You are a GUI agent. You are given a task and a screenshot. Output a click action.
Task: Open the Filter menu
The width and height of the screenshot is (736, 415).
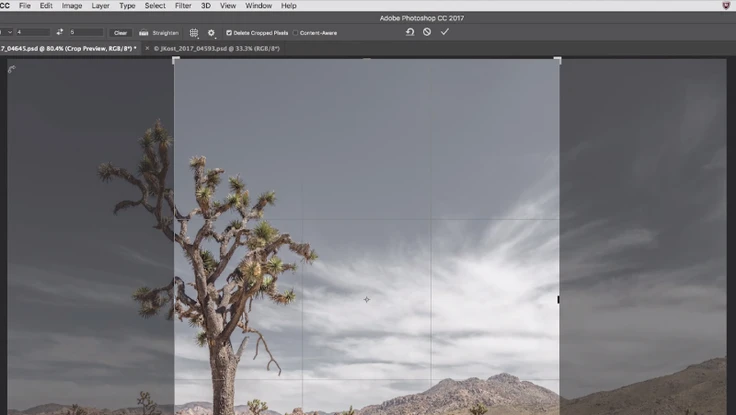tap(183, 6)
